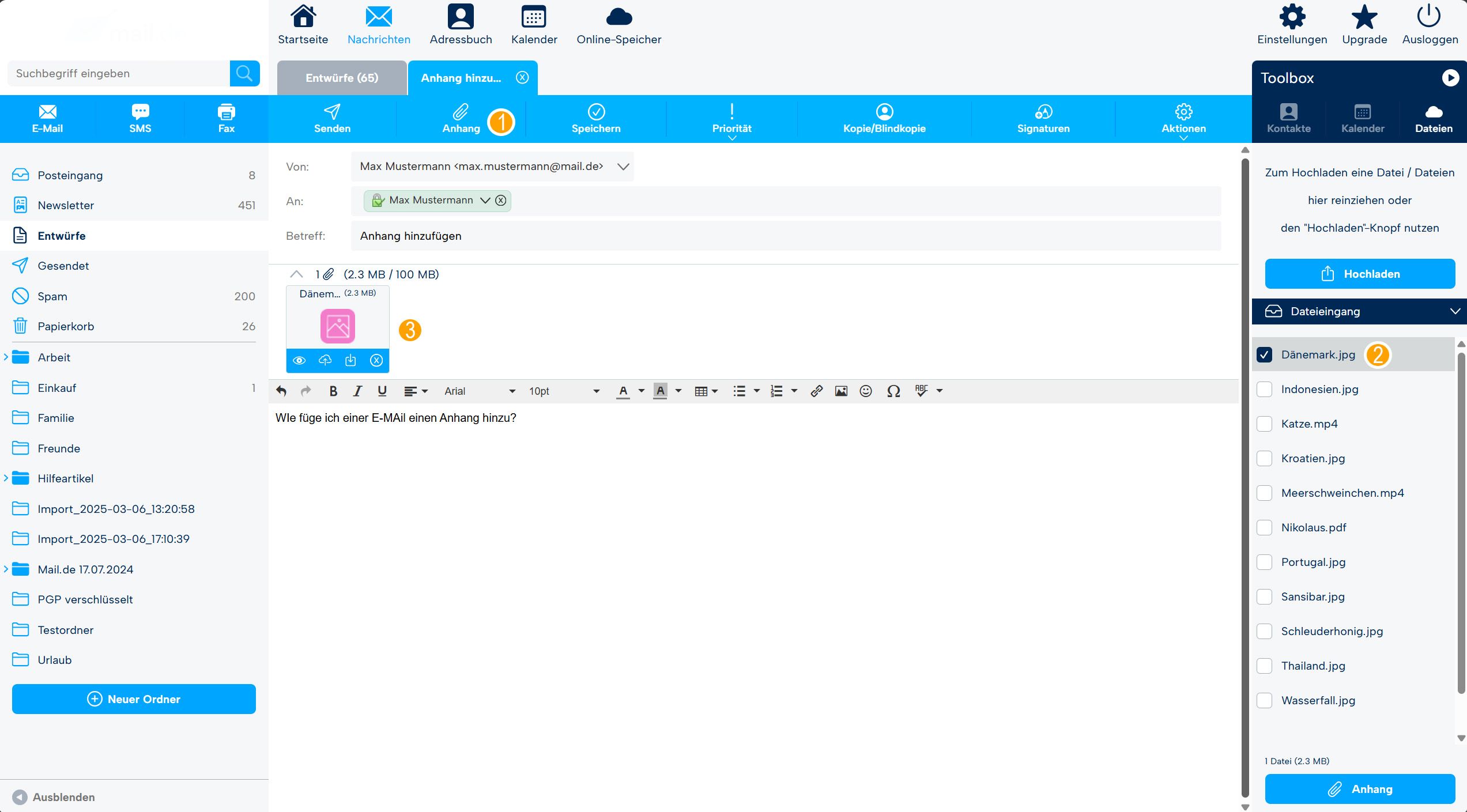
Task: Open the Startseite home icon
Action: [x=303, y=17]
